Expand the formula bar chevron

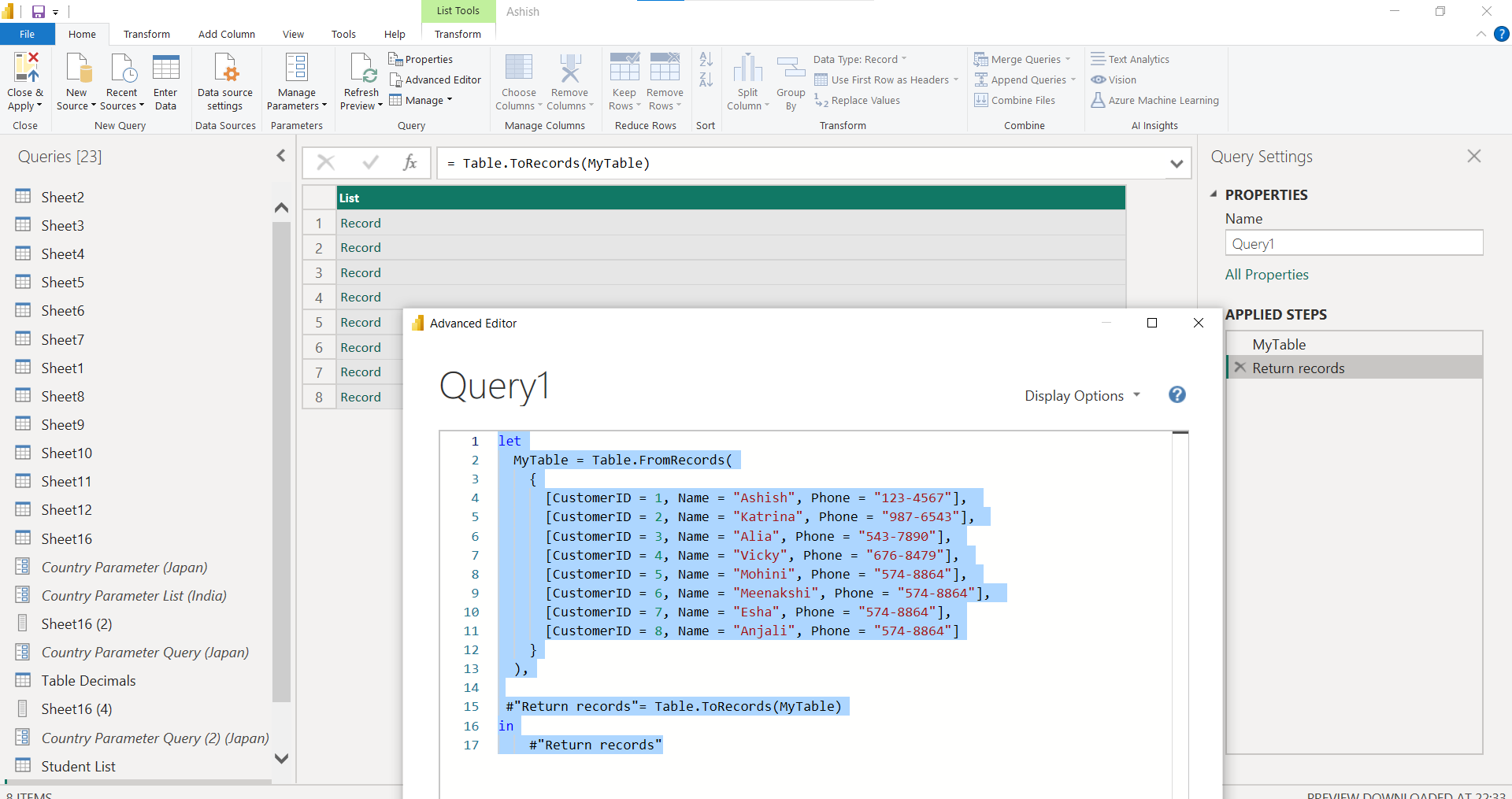tap(1177, 163)
